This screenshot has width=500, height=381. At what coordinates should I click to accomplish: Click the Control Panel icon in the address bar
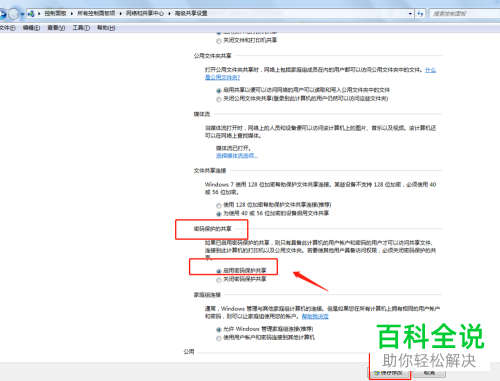tap(31, 13)
